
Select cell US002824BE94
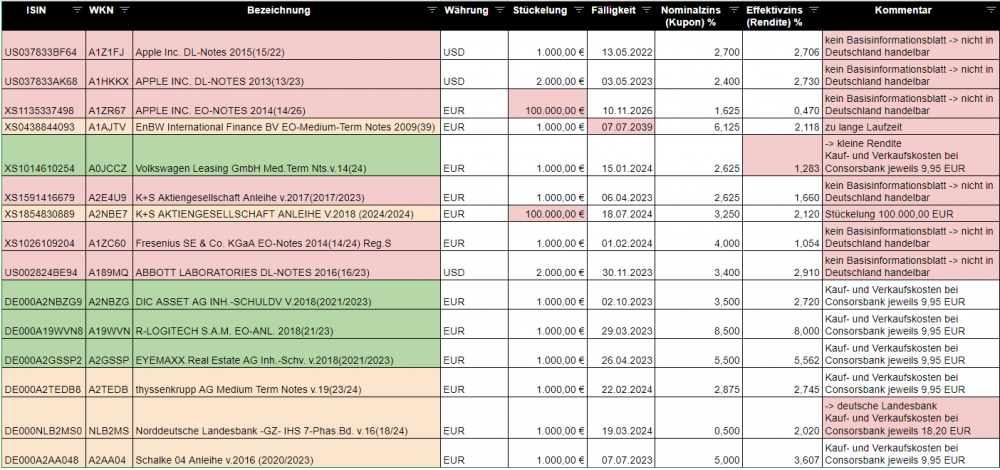(x=43, y=265)
